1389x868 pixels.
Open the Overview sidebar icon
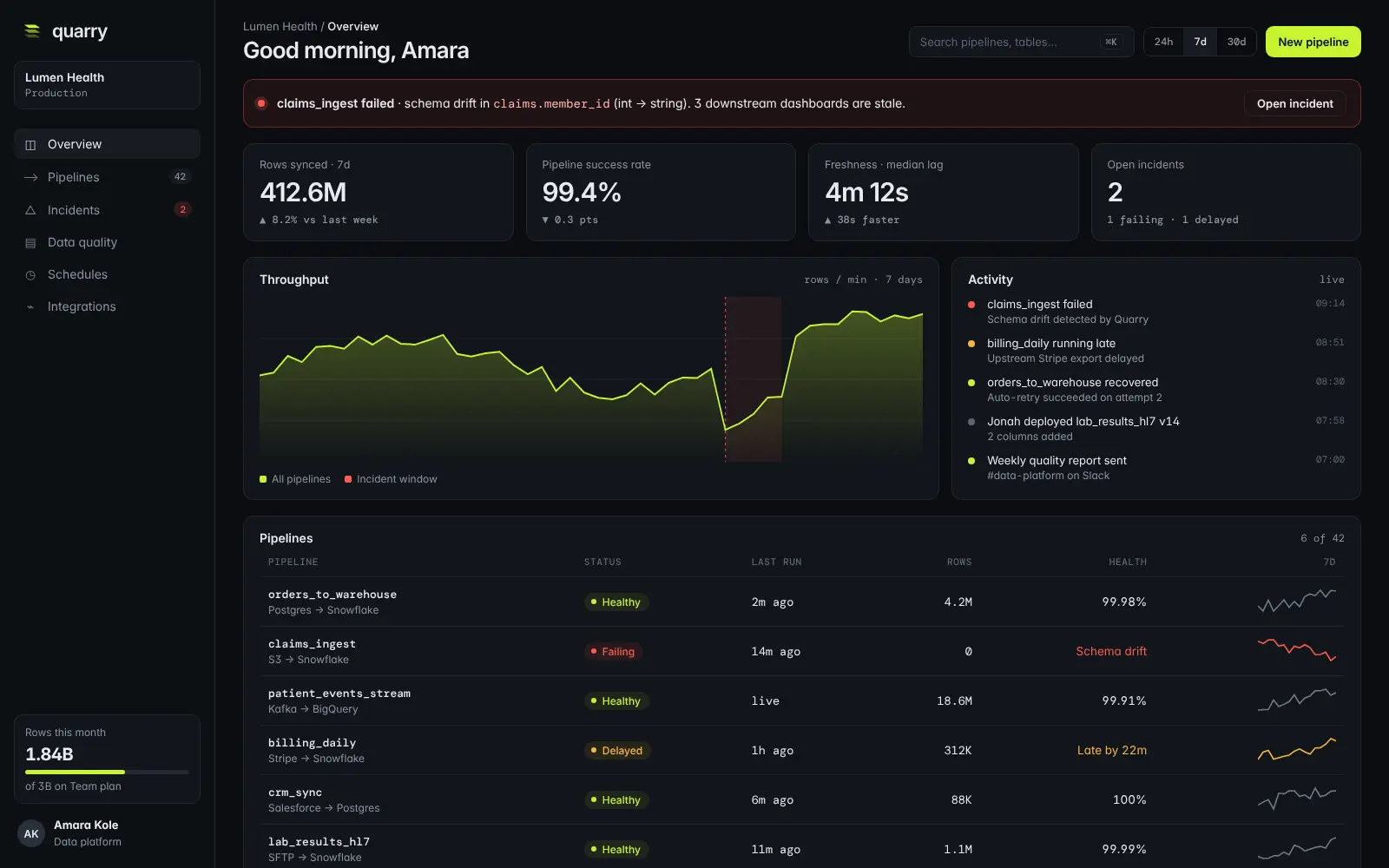point(30,145)
